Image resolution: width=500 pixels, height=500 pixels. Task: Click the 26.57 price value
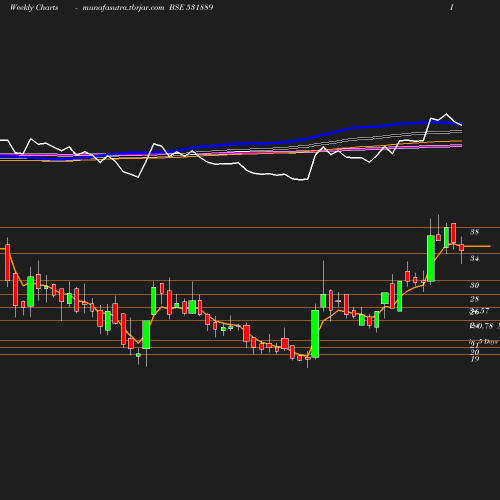click(x=479, y=311)
